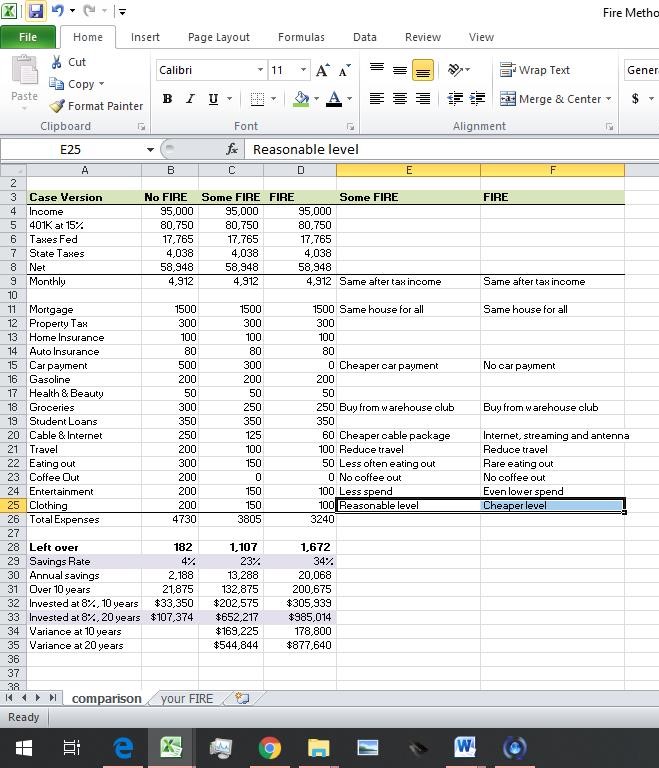The height and width of the screenshot is (768, 659).
Task: Click the Cut scissors icon
Action: click(x=57, y=62)
